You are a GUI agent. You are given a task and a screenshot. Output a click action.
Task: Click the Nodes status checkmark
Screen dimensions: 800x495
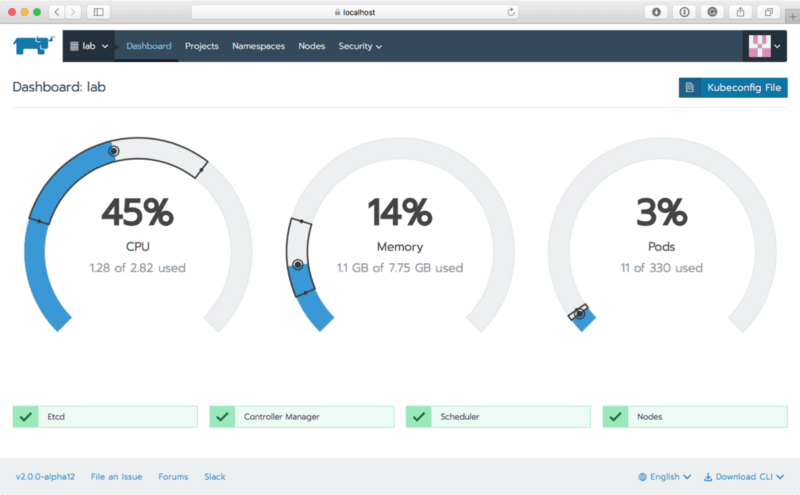[615, 417]
